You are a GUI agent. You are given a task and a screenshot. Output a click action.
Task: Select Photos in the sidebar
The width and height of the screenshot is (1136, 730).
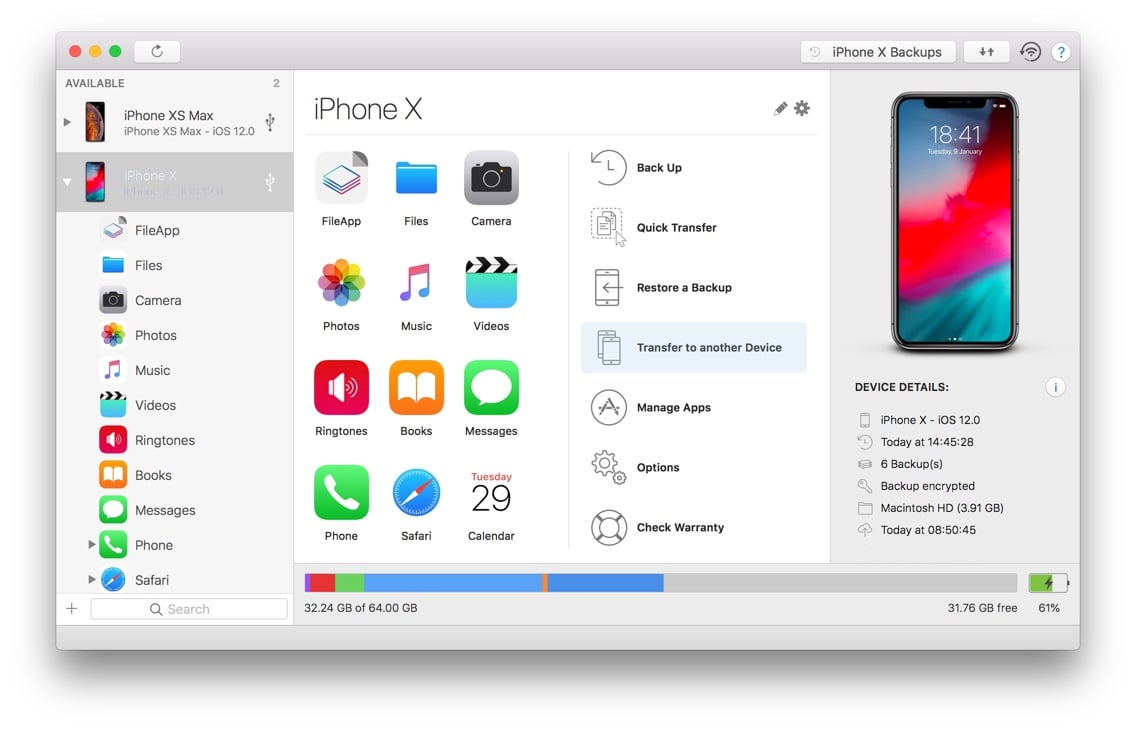coord(175,335)
